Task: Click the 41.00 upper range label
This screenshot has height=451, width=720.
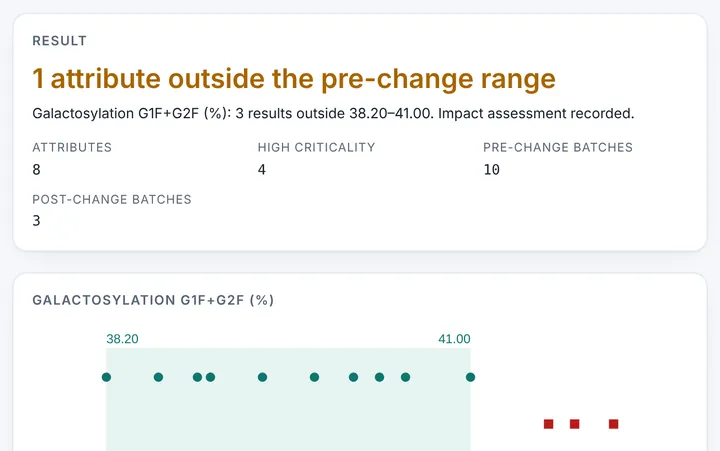Action: [x=454, y=339]
